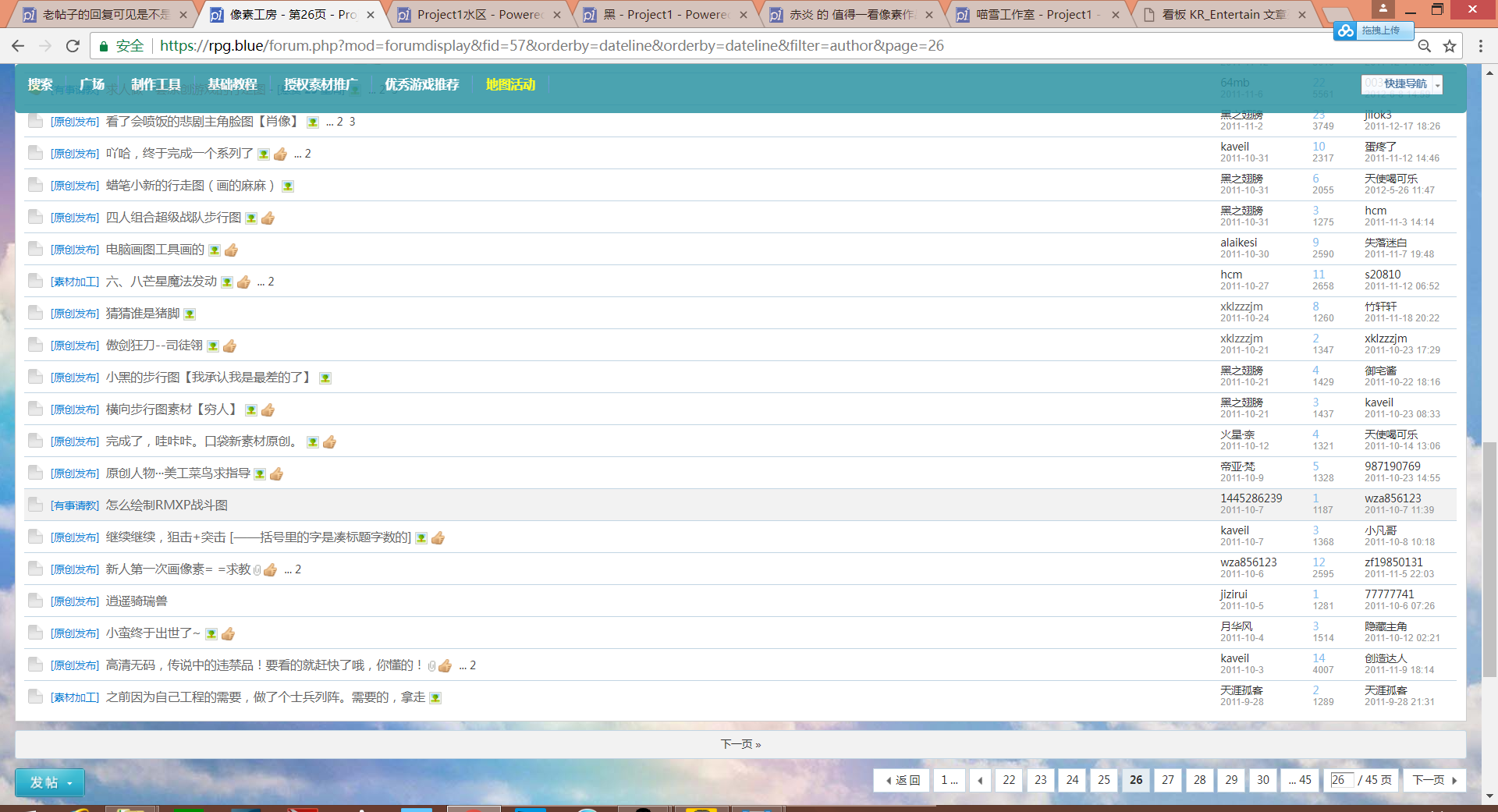
Task: Click image icon beside 猜猜谁是猪脚
Action: pyautogui.click(x=190, y=314)
